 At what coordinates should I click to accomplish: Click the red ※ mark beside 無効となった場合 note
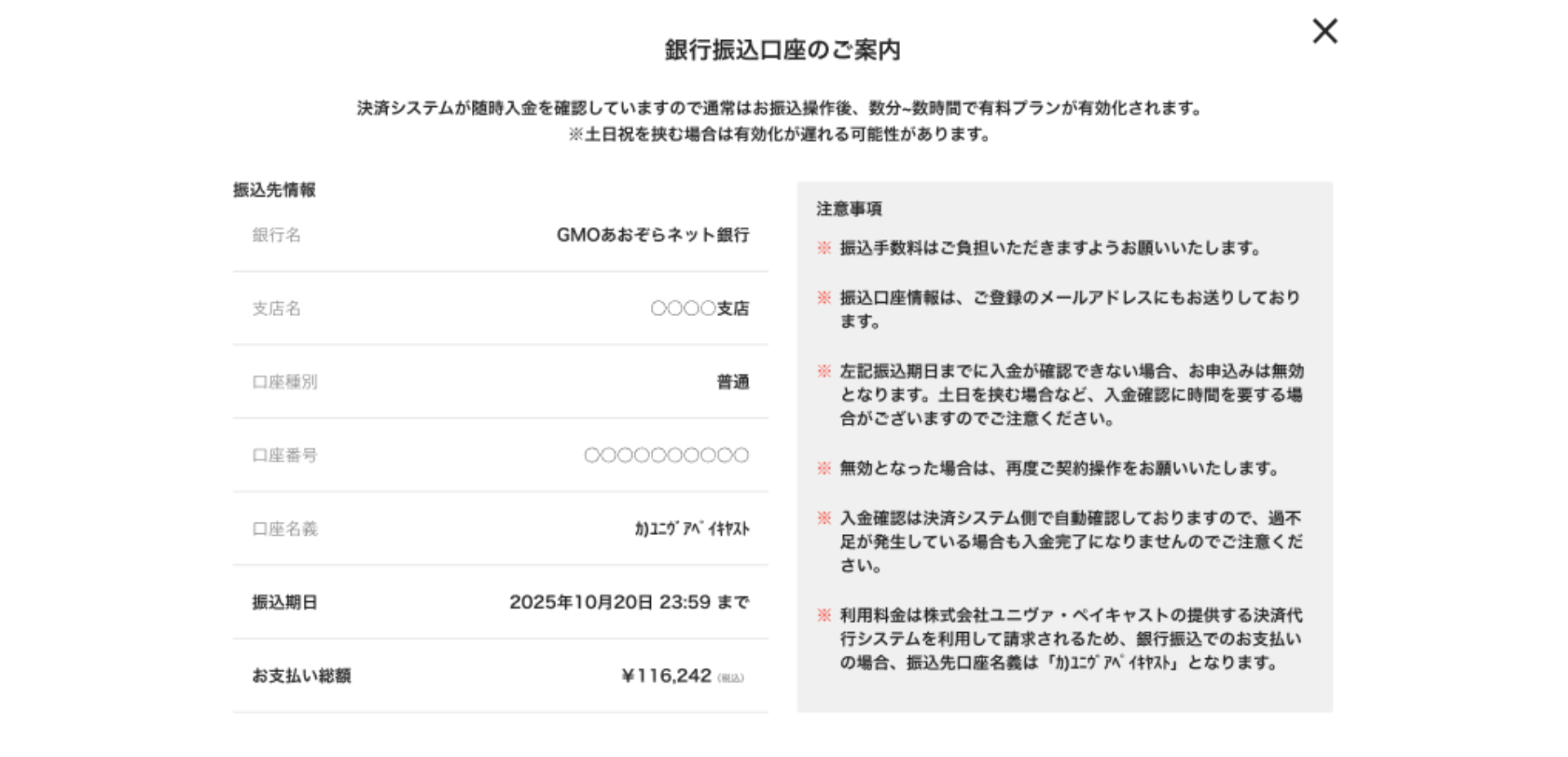(x=824, y=469)
